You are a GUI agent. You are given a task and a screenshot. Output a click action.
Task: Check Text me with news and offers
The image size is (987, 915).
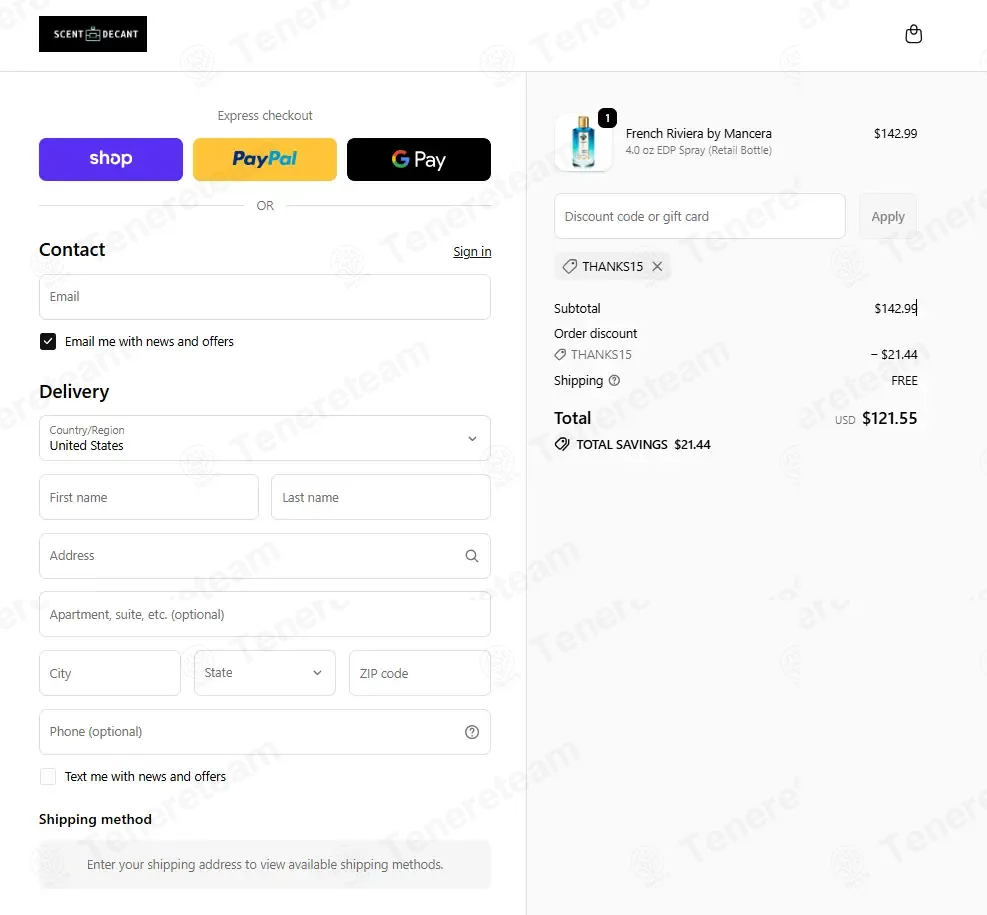point(48,776)
